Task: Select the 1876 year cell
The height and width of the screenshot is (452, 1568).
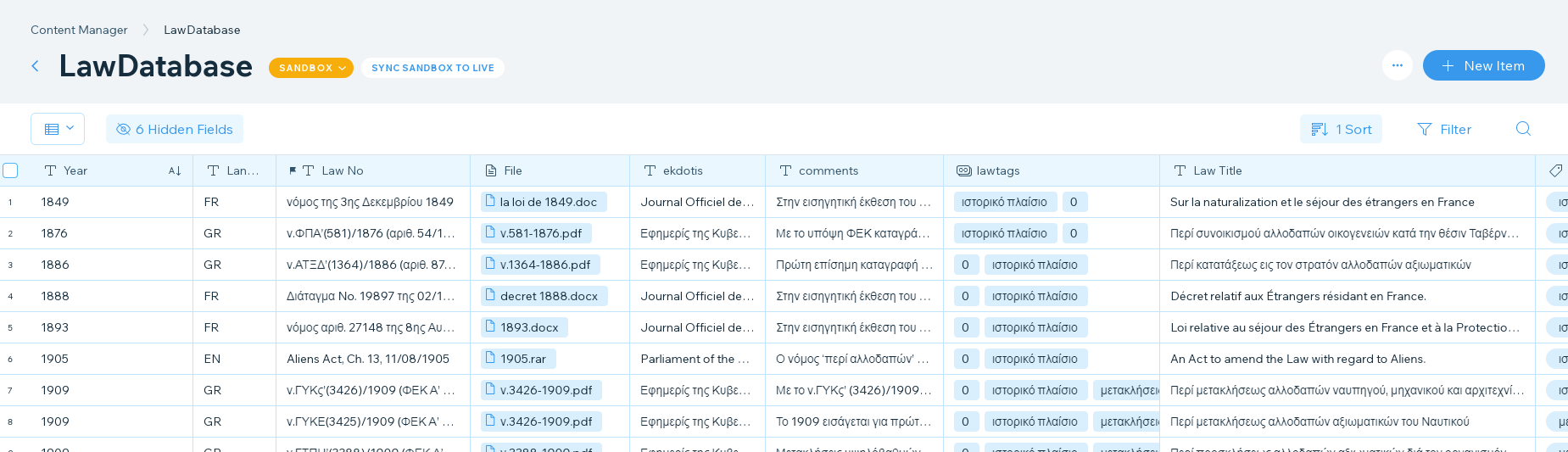Action: (111, 233)
